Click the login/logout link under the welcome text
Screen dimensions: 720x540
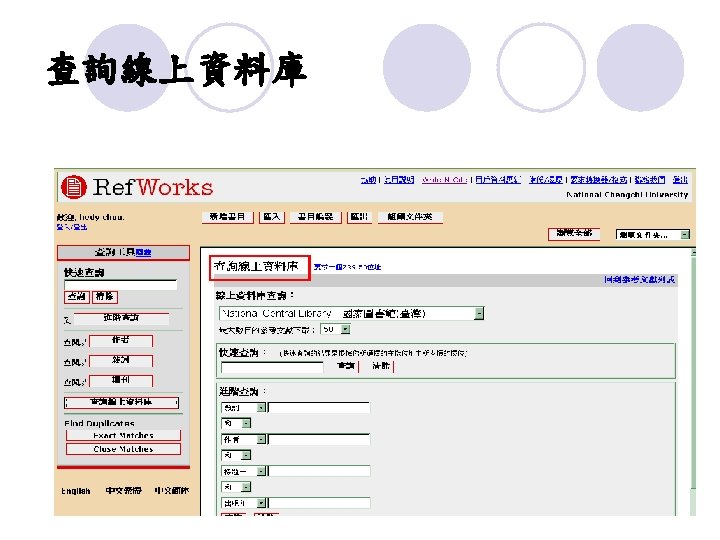72,227
